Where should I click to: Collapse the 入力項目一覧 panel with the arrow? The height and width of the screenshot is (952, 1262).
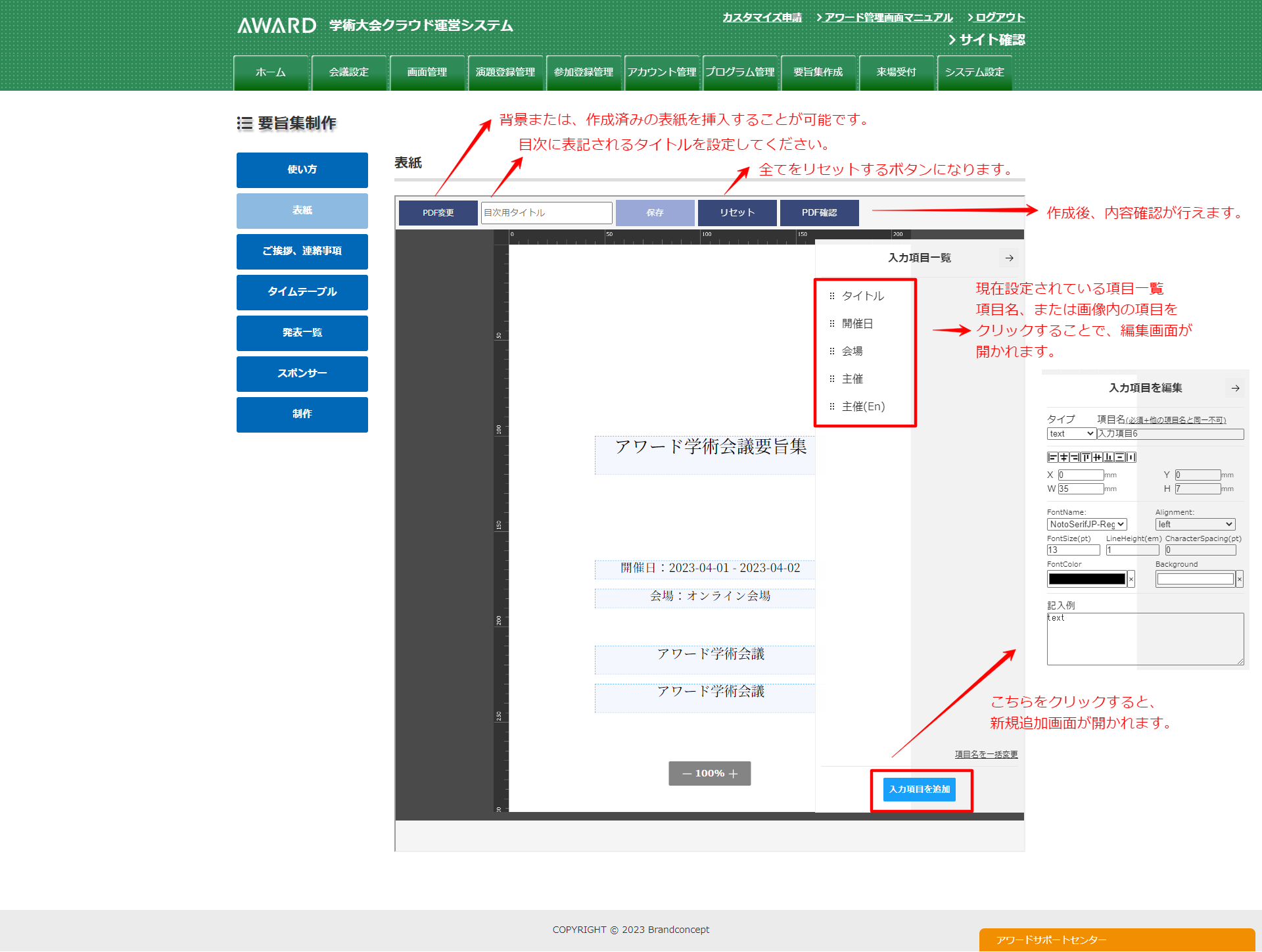[1009, 258]
